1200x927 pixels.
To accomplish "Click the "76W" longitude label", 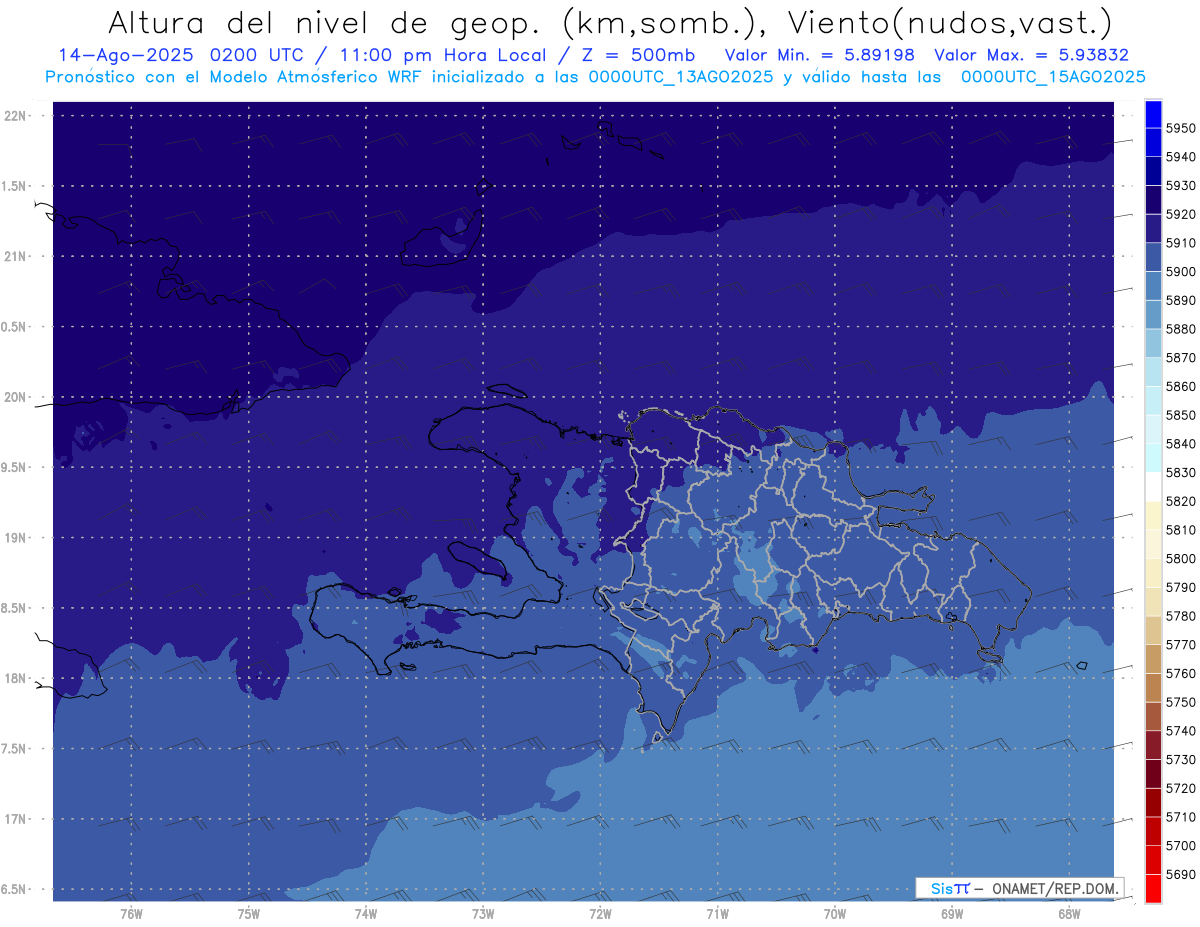I will click(x=131, y=913).
